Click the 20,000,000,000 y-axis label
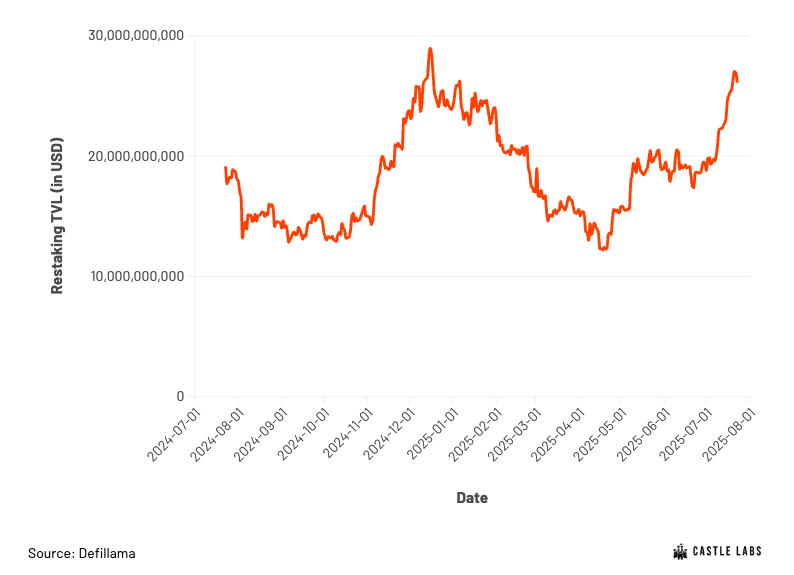The height and width of the screenshot is (575, 794). (136, 156)
